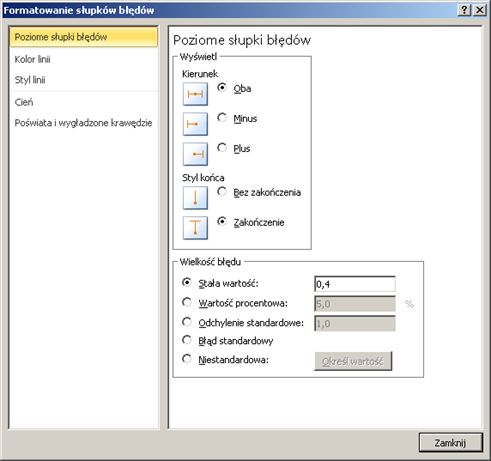Open the Kolor linii section
Image resolution: width=491 pixels, height=461 pixels.
point(32,59)
